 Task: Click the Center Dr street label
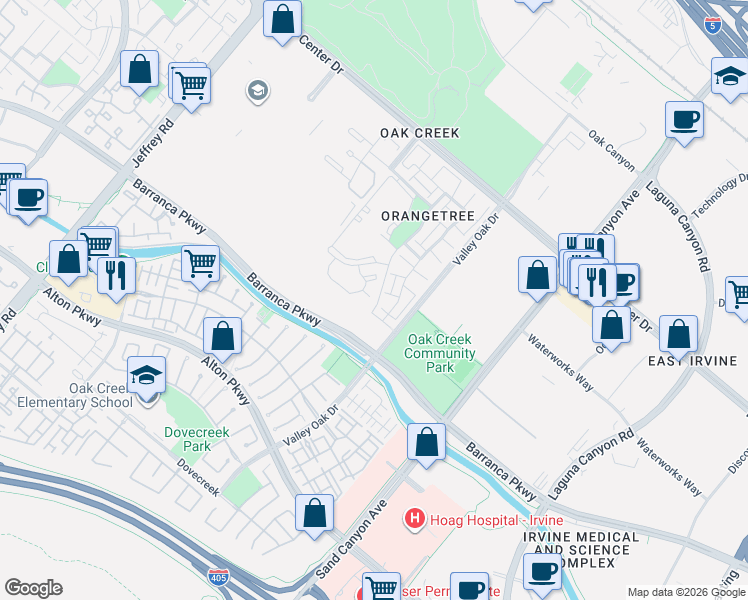point(321,54)
